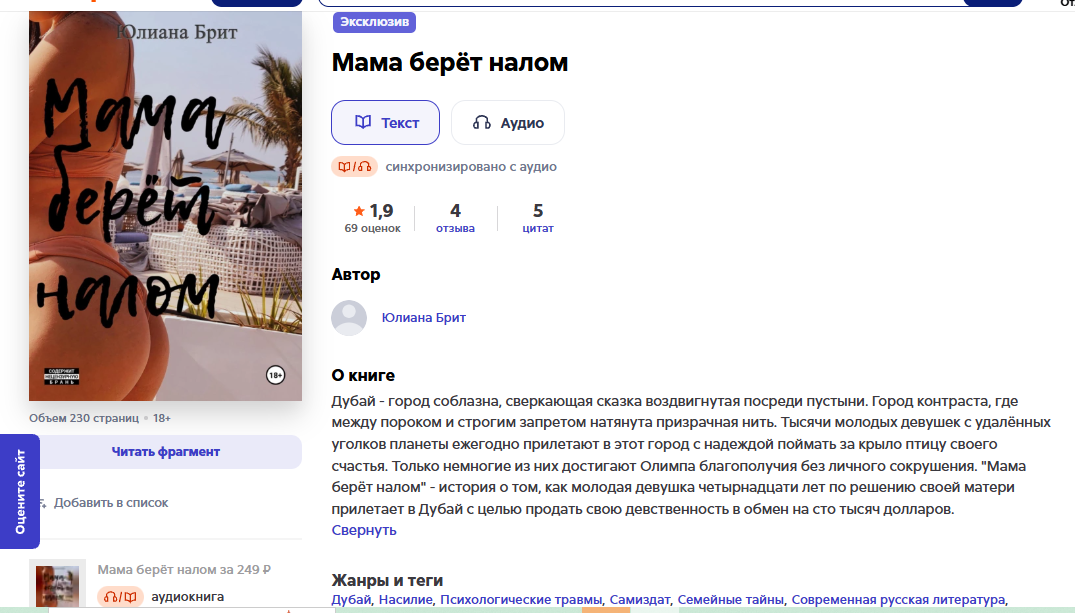Select the «Самиздат» tag link
This screenshot has height=613, width=1075.
639,601
